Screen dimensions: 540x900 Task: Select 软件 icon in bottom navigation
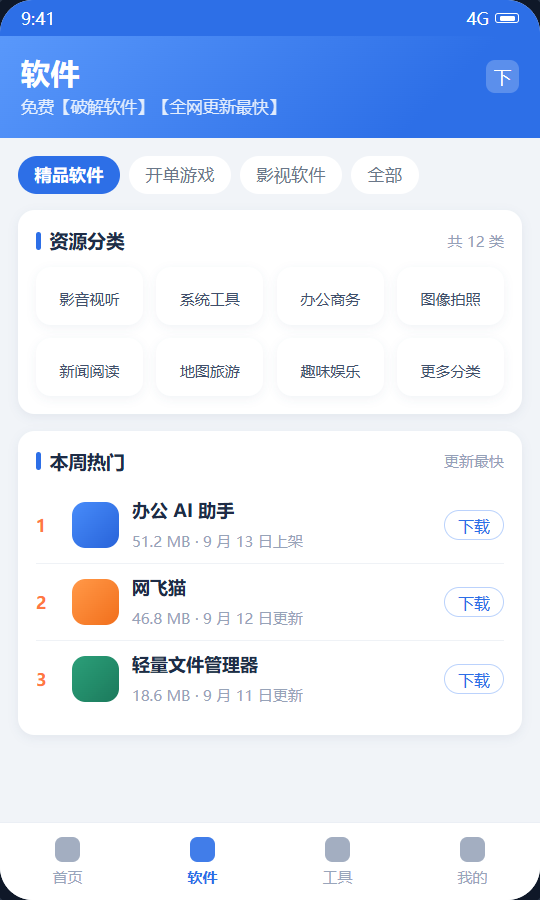(203, 849)
